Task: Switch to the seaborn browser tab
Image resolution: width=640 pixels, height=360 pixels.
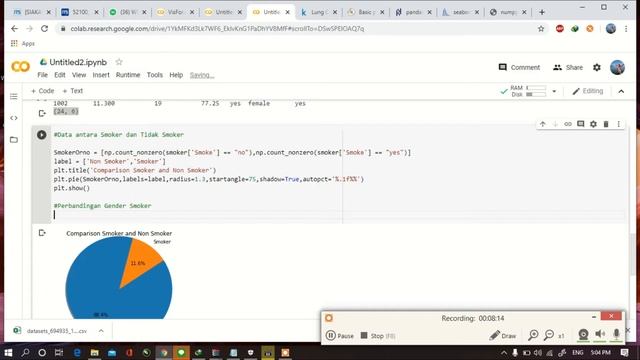Action: tap(459, 12)
